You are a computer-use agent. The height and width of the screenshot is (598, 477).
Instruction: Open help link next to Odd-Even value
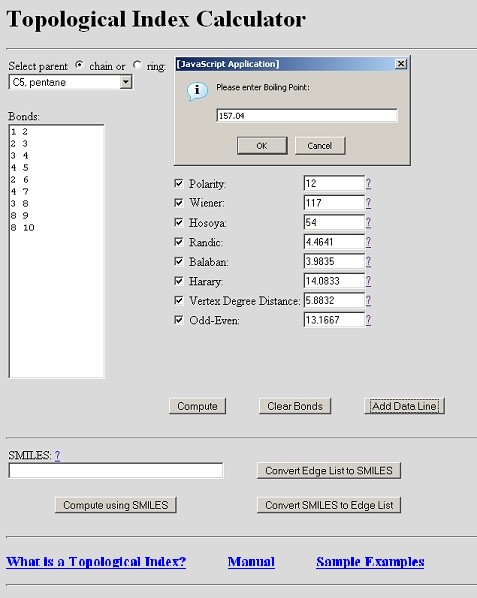[368, 320]
